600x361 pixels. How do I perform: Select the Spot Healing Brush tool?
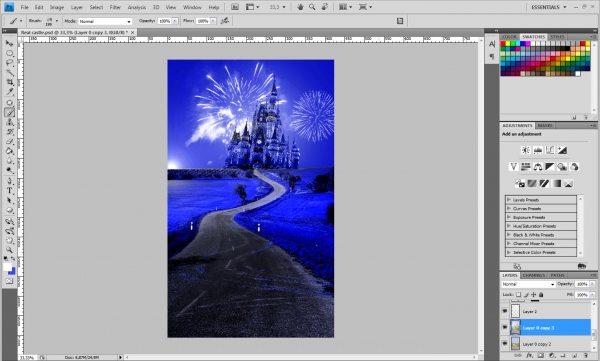coord(10,103)
